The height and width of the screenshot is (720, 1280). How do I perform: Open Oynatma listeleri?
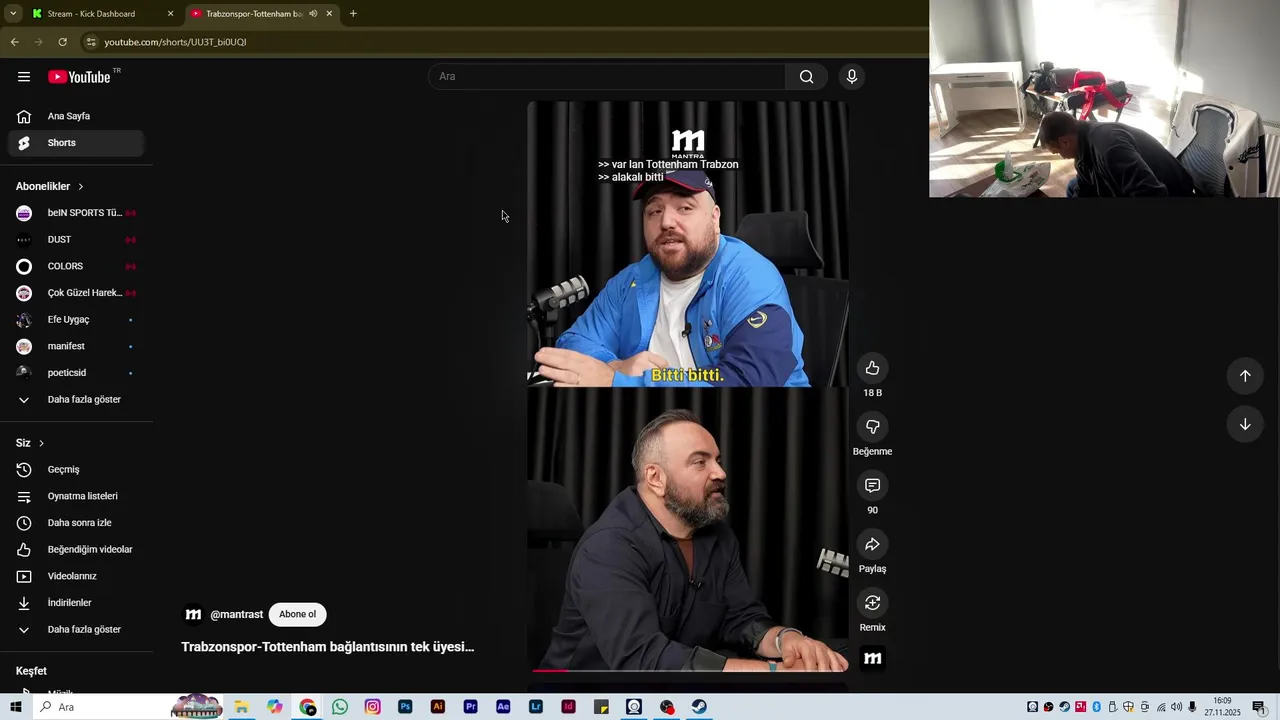point(76,496)
